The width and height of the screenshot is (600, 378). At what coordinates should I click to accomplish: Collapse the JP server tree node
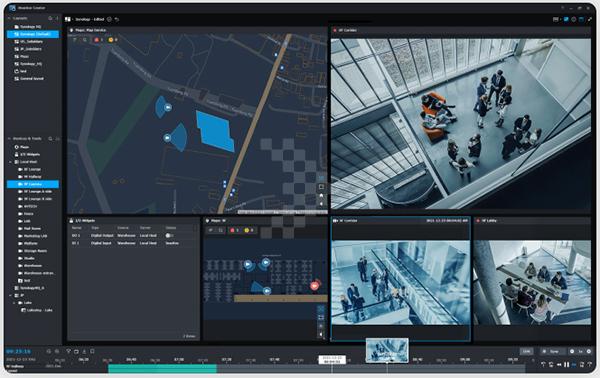(x=10, y=295)
